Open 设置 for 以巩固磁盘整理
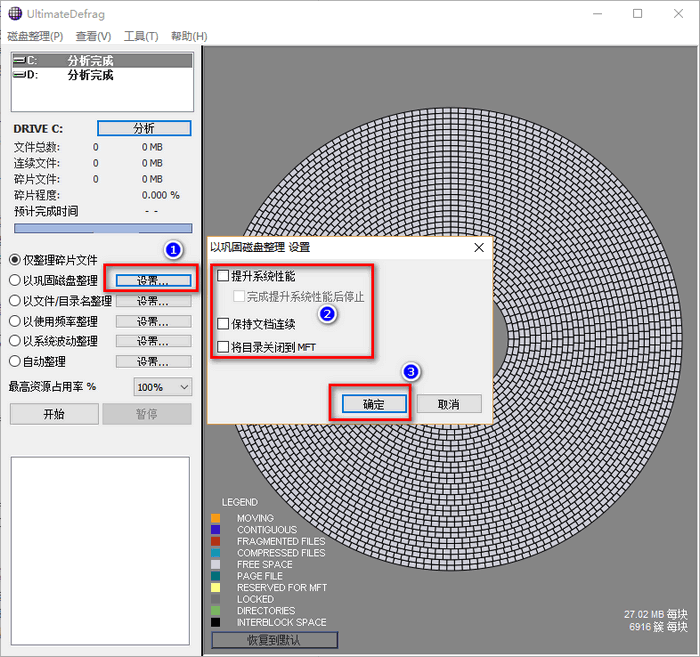 pyautogui.click(x=153, y=280)
